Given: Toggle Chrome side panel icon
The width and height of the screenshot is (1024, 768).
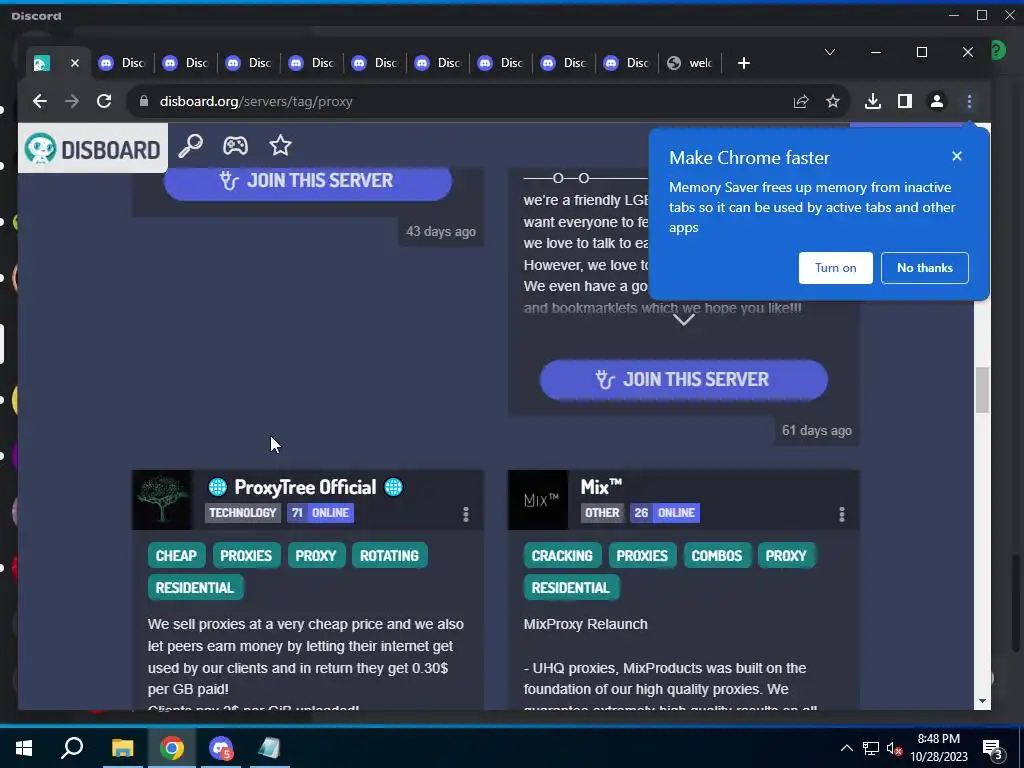Looking at the screenshot, I should click(904, 101).
